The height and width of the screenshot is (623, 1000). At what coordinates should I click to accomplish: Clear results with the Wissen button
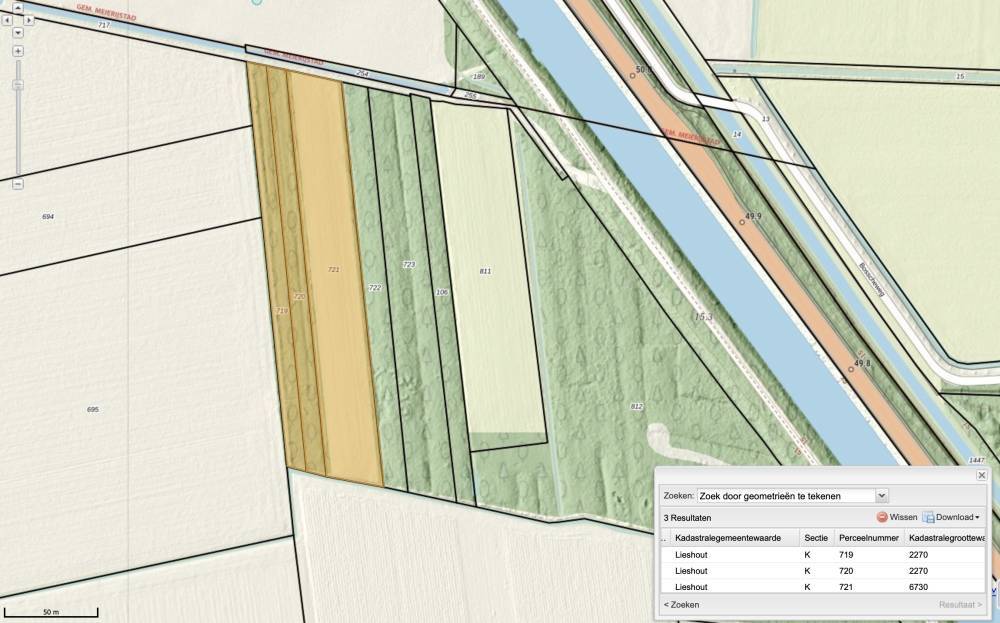pos(897,517)
